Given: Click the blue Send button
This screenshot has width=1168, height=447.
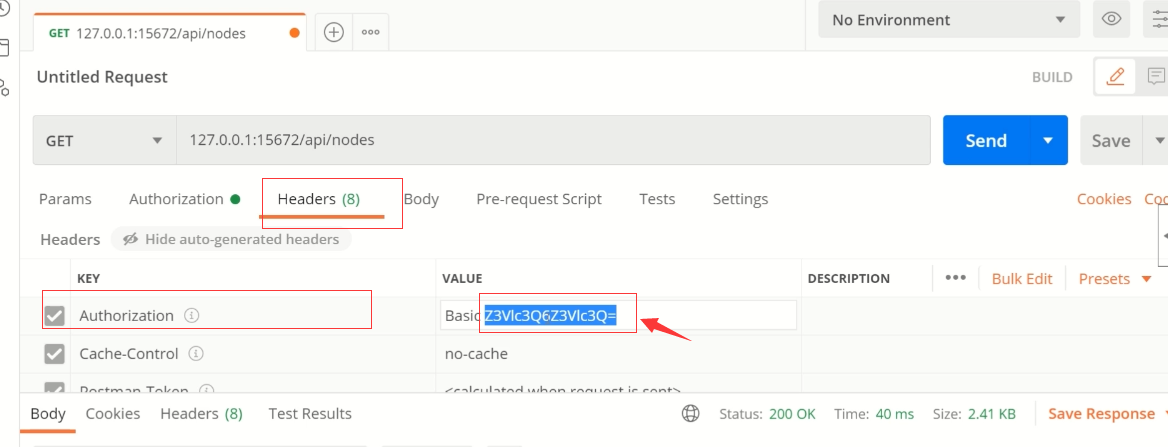Looking at the screenshot, I should click(x=986, y=140).
